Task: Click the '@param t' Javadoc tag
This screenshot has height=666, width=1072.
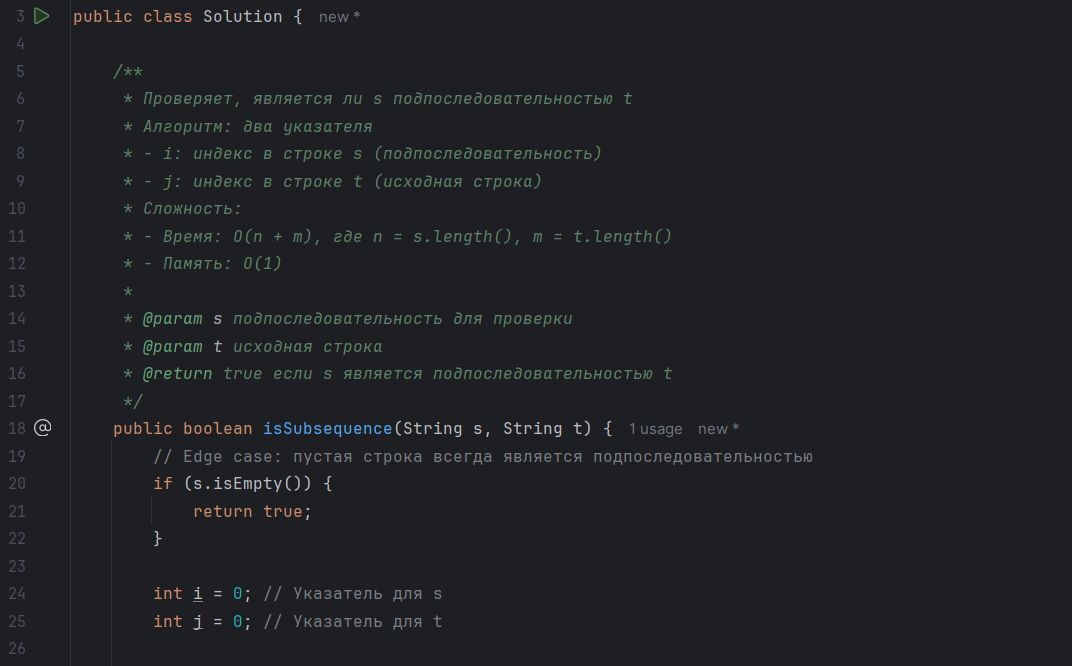Action: tap(183, 347)
